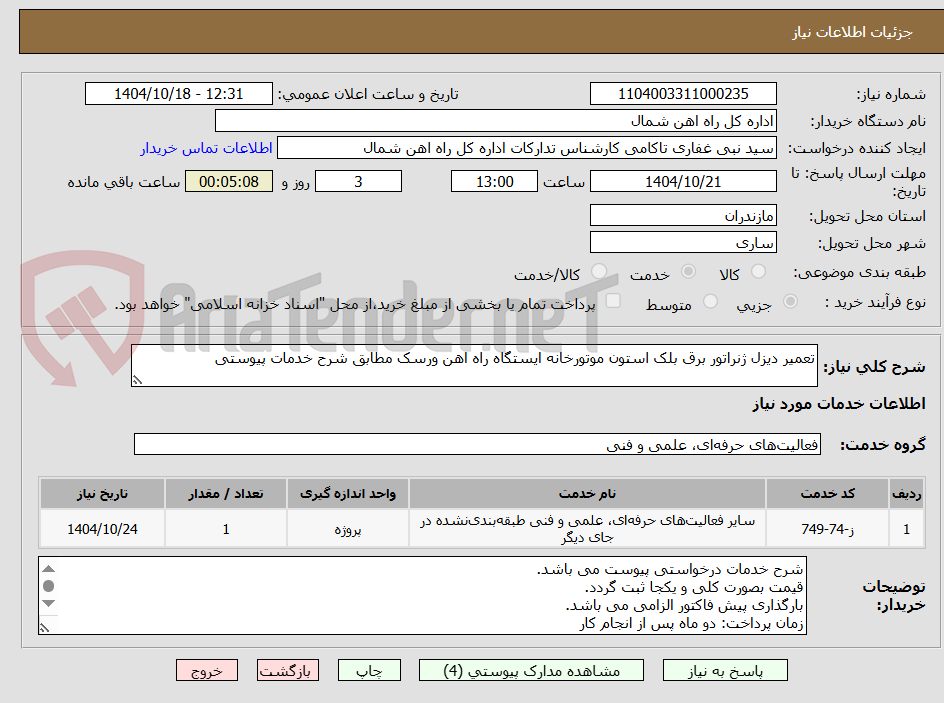Viewport: 944px width, 703px height.
Task: Click the deadline date field 1404/10/21
Action: [x=683, y=181]
